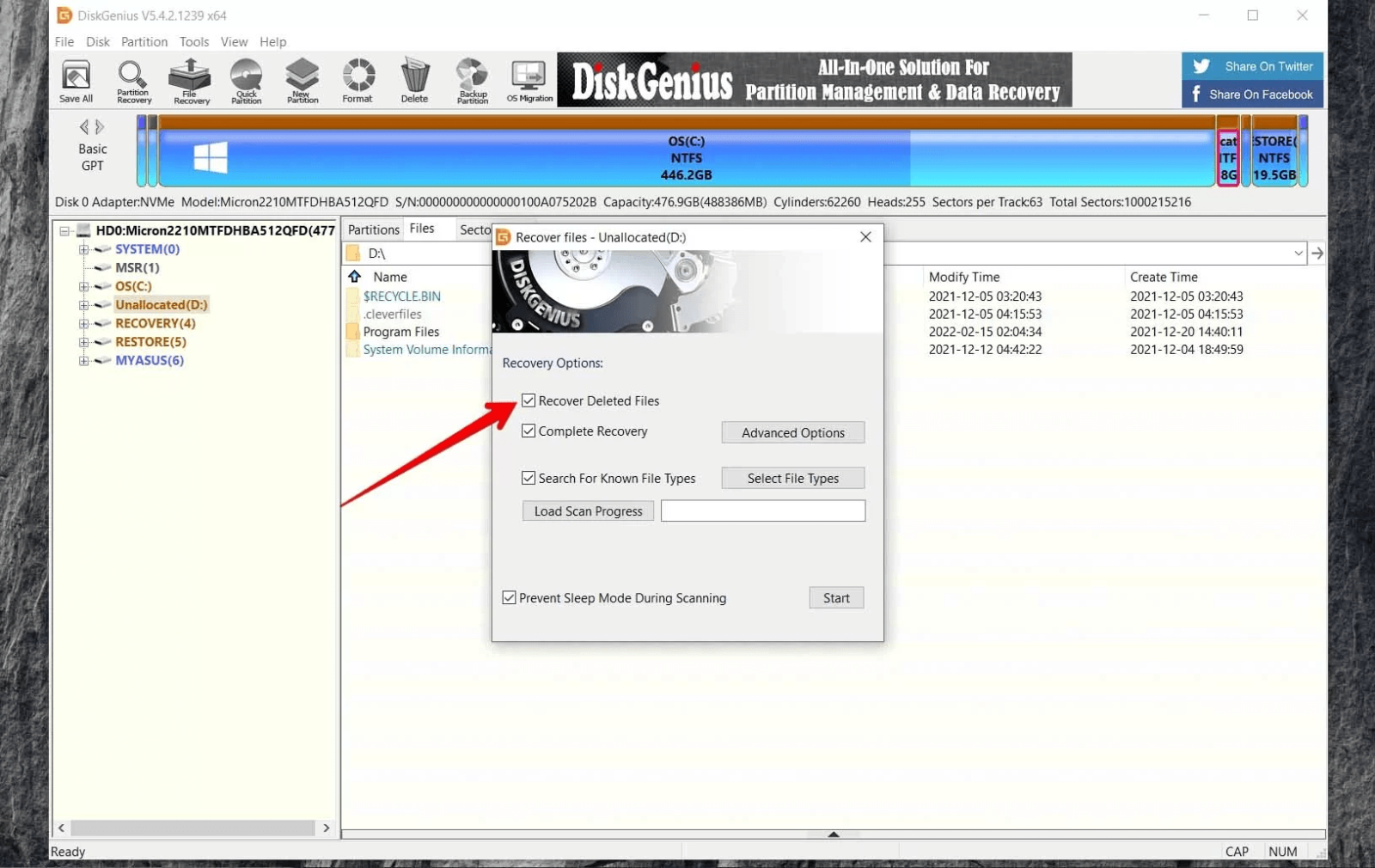Expand the RECOVERY(4) partition node
1375x868 pixels.
click(82, 323)
